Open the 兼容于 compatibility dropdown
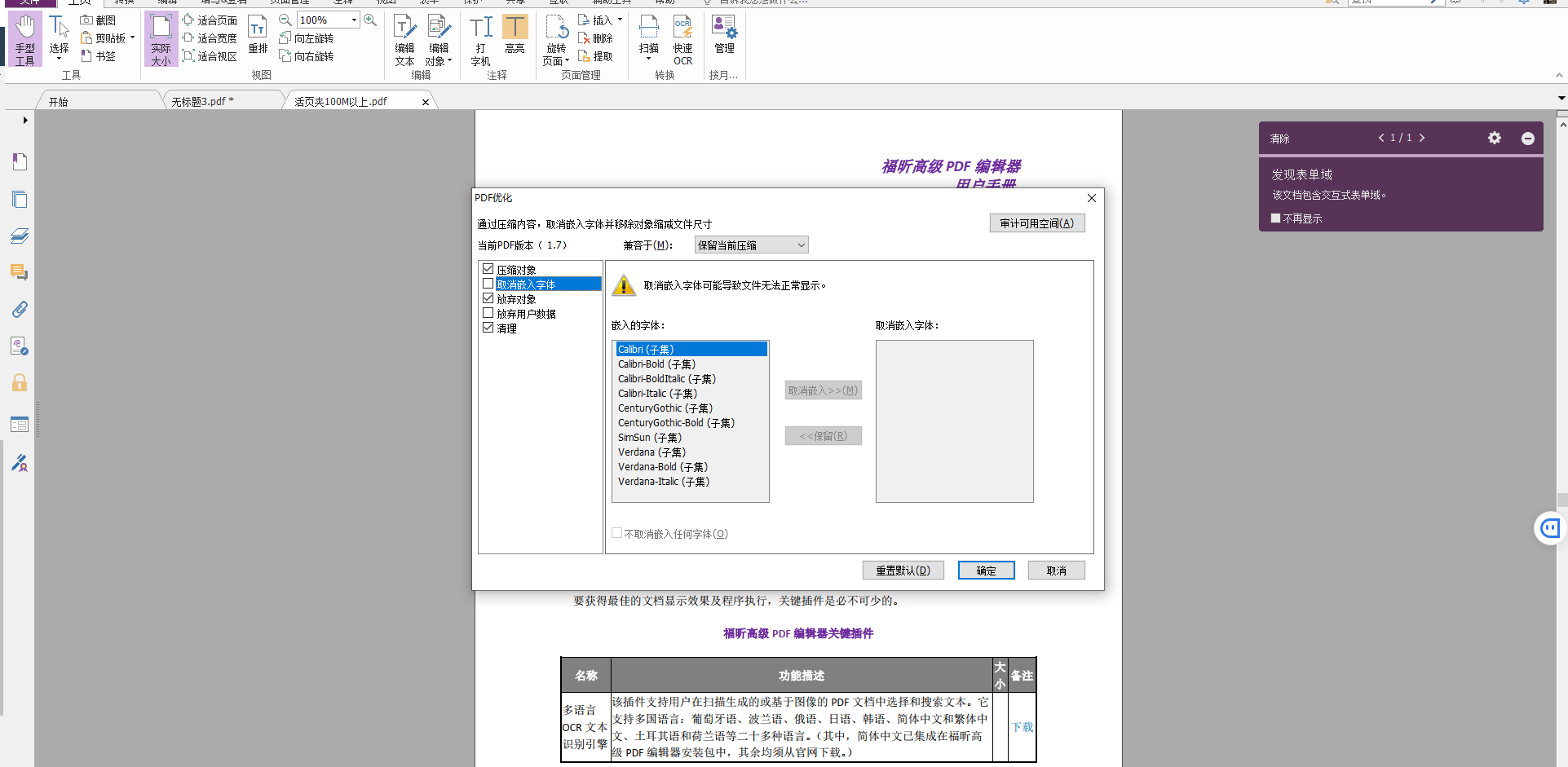Image resolution: width=1568 pixels, height=767 pixels. (750, 245)
